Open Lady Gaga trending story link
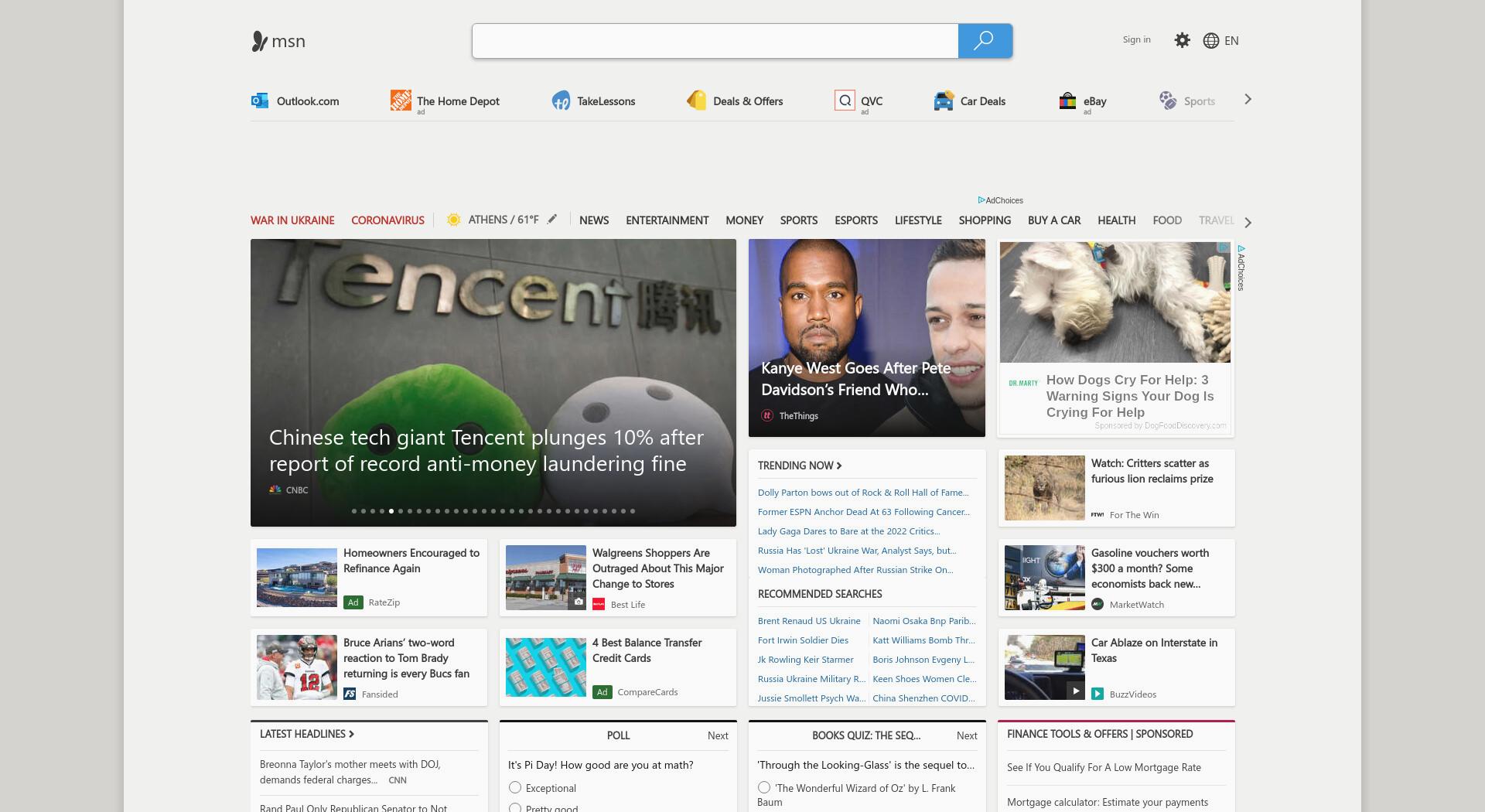The image size is (1485, 812). (x=848, y=531)
